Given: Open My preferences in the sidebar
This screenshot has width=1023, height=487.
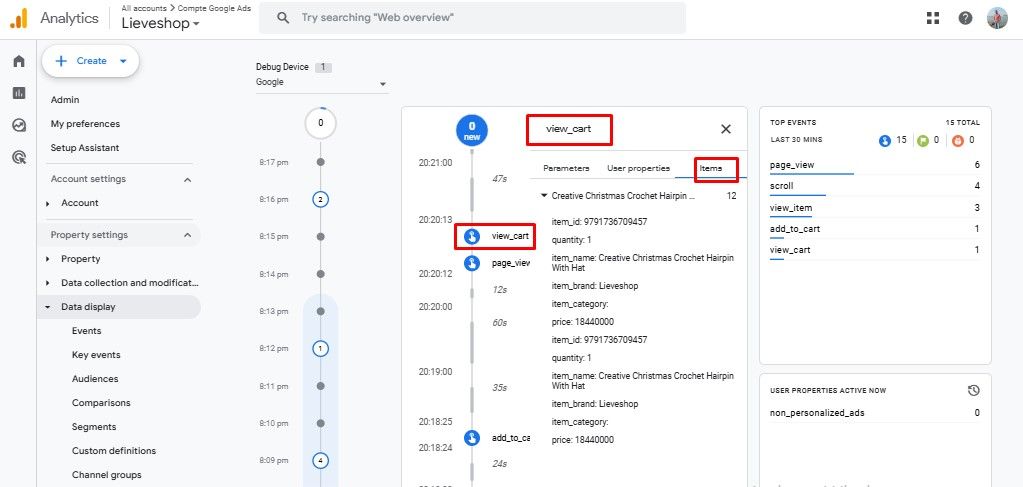Looking at the screenshot, I should coord(85,124).
